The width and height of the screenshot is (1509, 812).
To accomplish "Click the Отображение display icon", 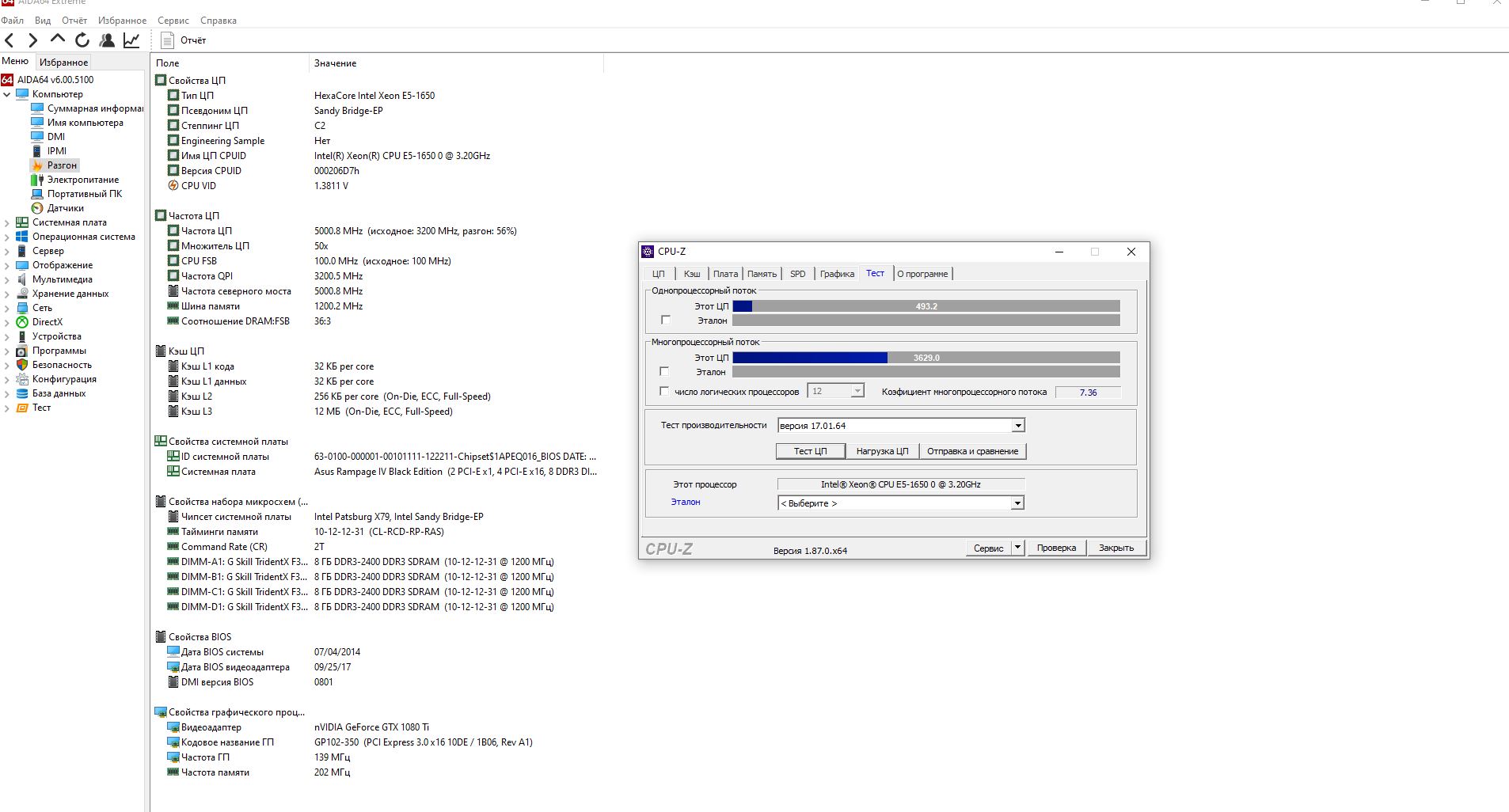I will coord(22,265).
